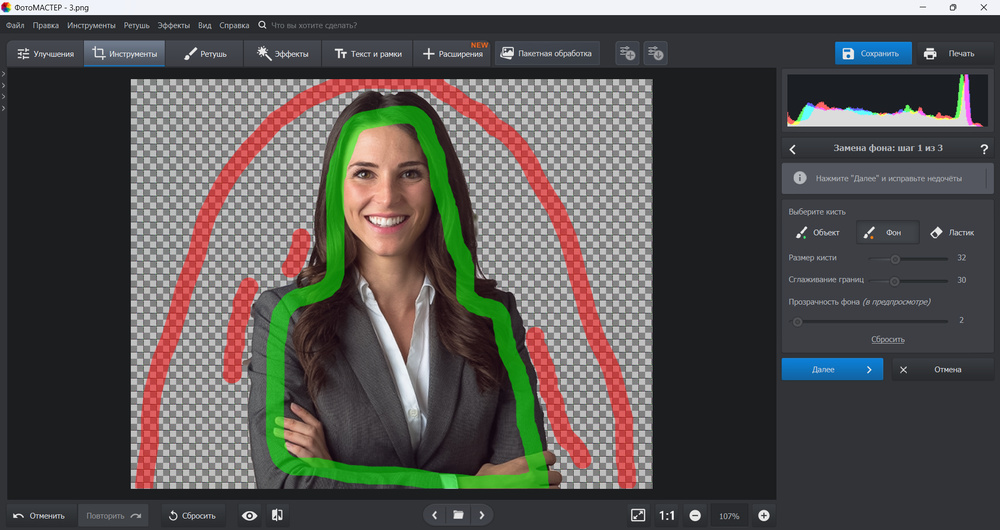Screen dimensions: 1000x530
Task: Open the file browser folder icon
Action: [458, 515]
